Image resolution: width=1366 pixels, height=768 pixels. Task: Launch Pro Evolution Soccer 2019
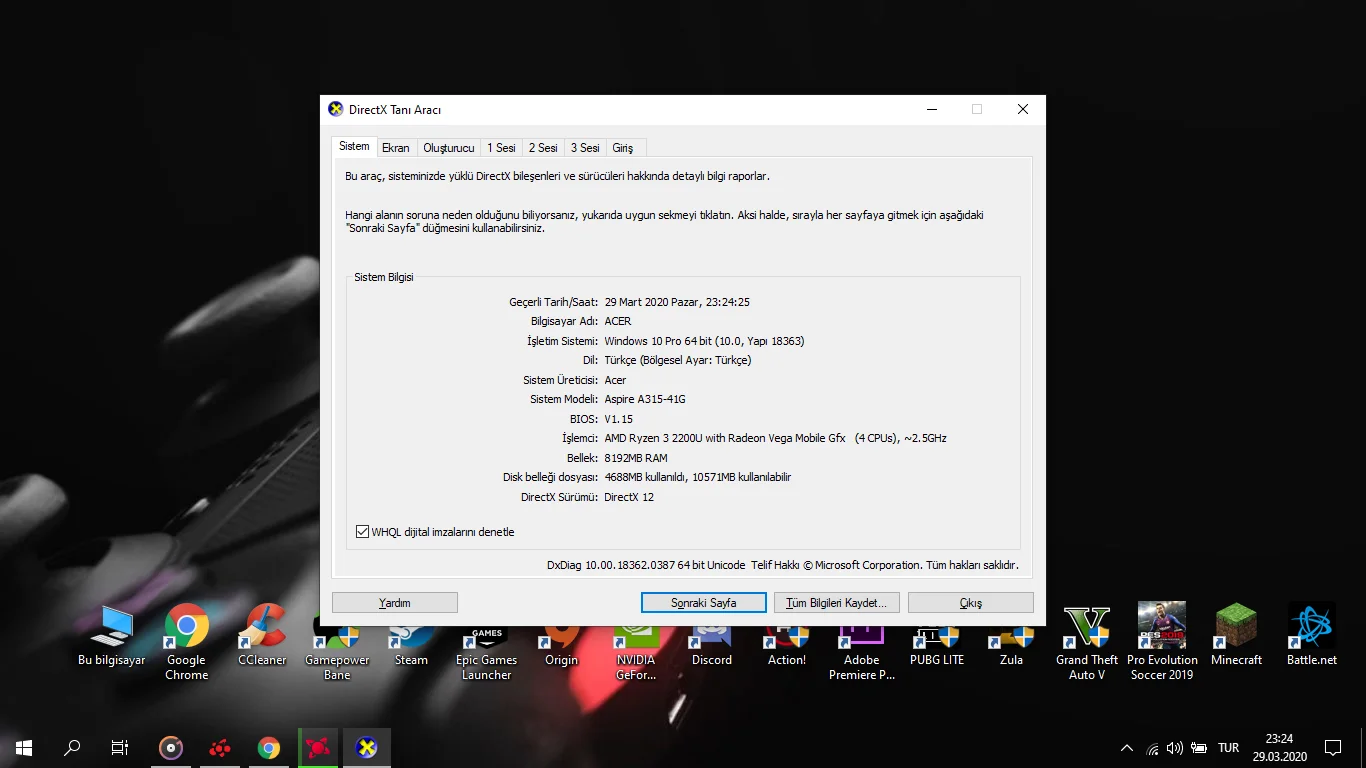(x=1162, y=641)
